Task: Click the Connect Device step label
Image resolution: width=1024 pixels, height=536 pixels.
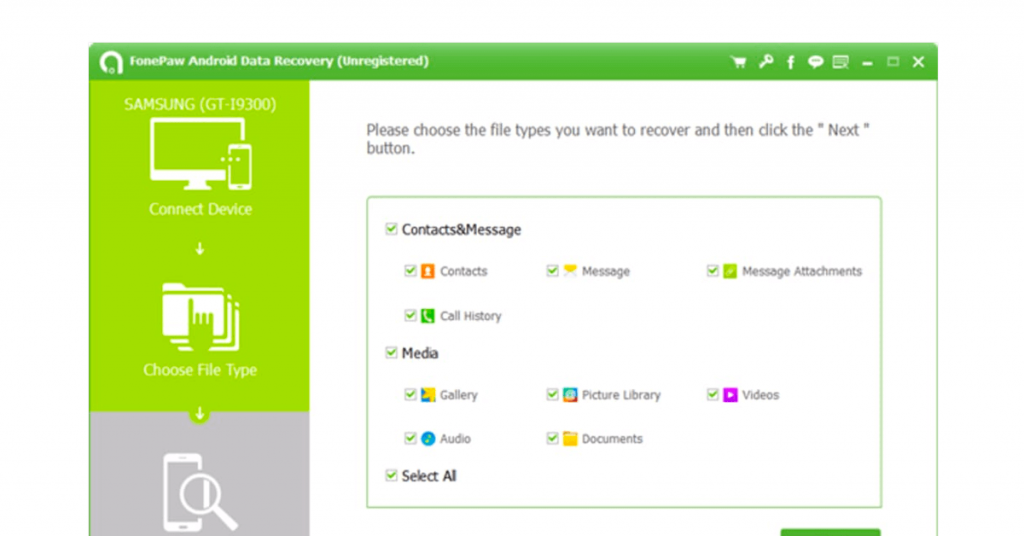Action: click(x=200, y=209)
